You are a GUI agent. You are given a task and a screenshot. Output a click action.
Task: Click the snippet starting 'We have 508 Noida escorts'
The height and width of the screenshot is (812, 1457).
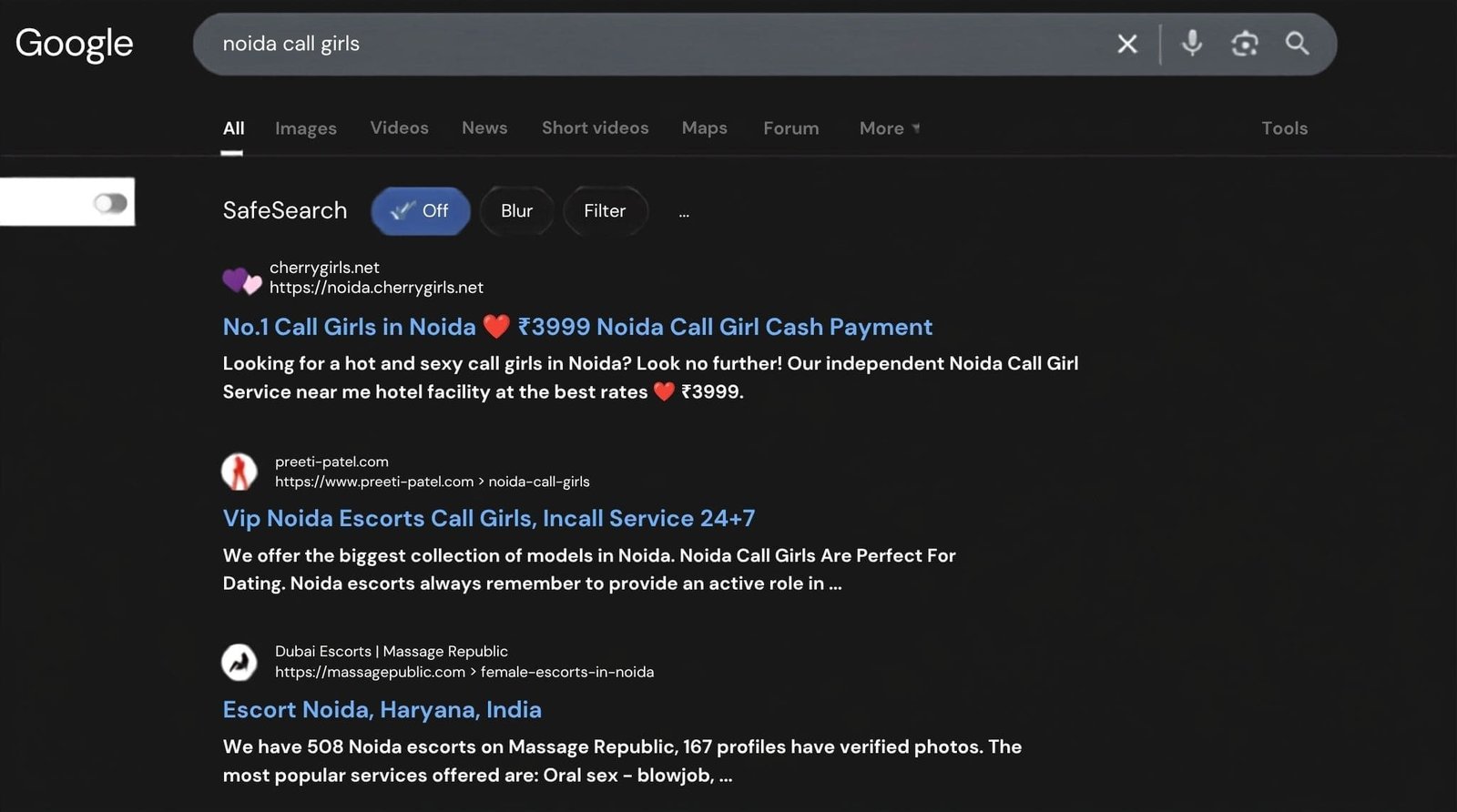click(622, 761)
